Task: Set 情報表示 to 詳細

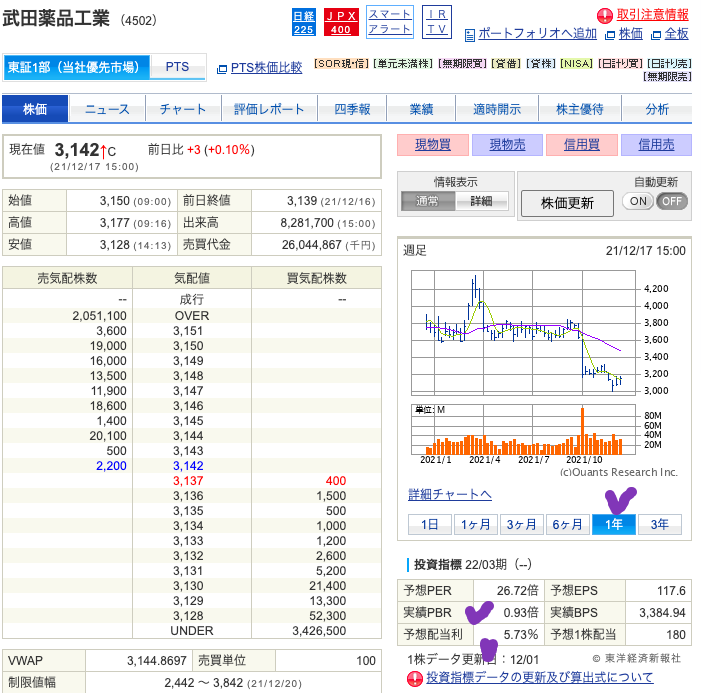Action: pyautogui.click(x=481, y=201)
